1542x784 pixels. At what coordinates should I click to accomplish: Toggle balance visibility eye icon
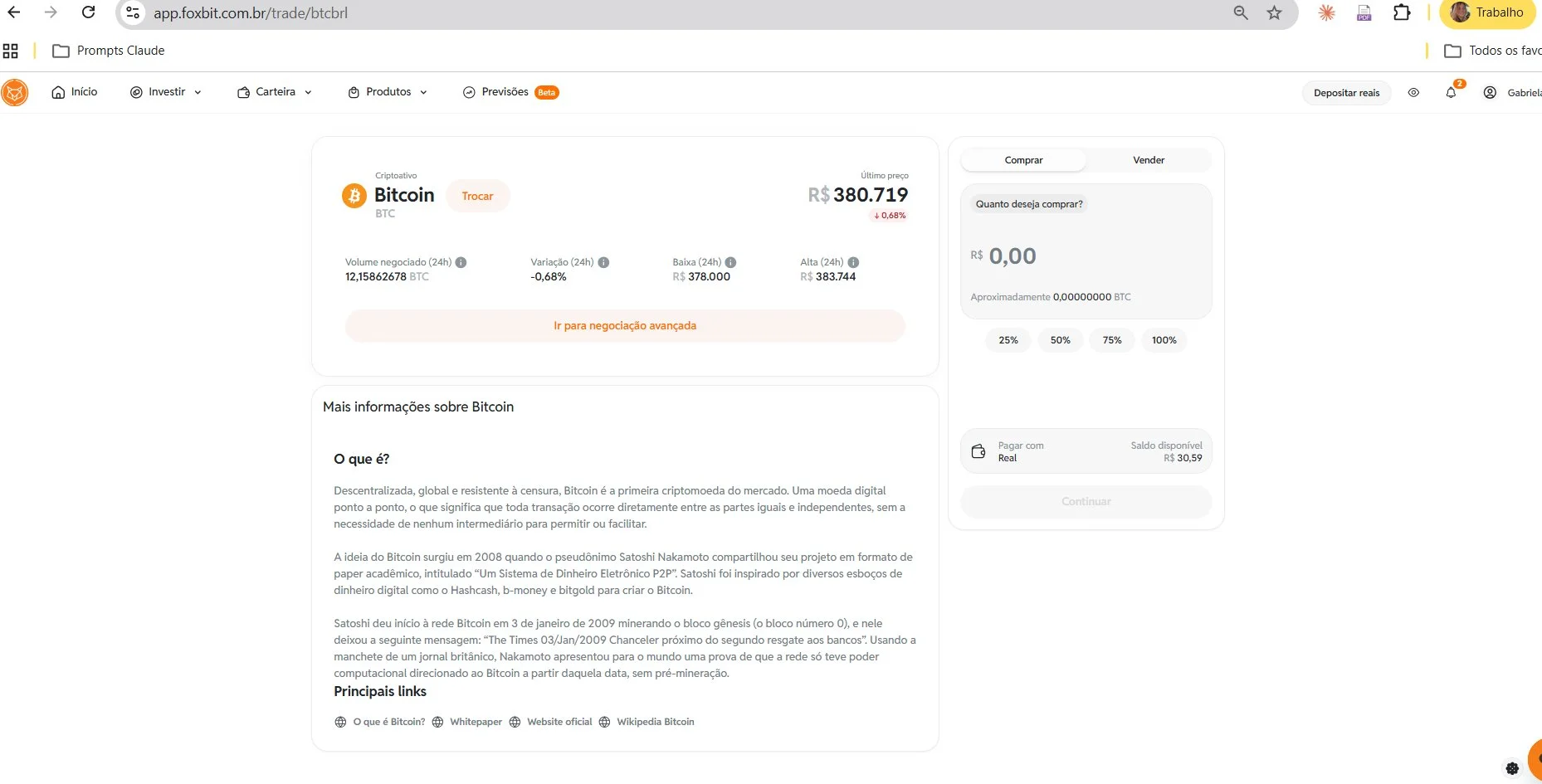pos(1413,92)
